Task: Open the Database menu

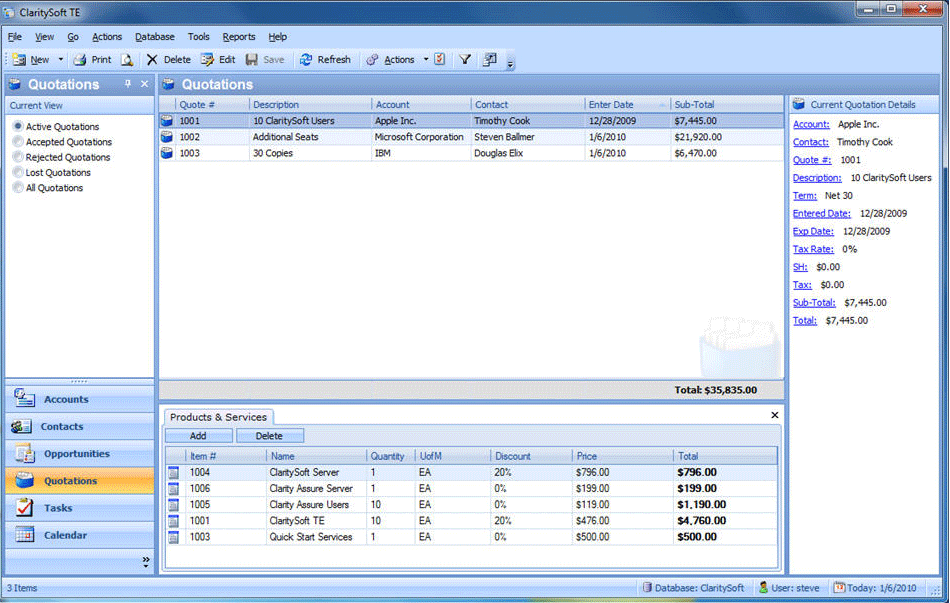Action: (x=154, y=37)
